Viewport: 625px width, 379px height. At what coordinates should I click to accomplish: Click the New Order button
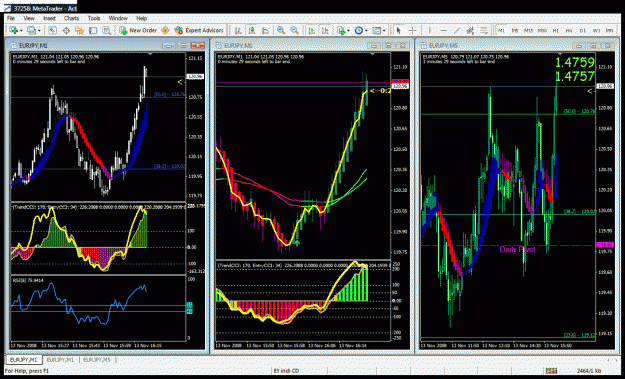click(x=138, y=30)
